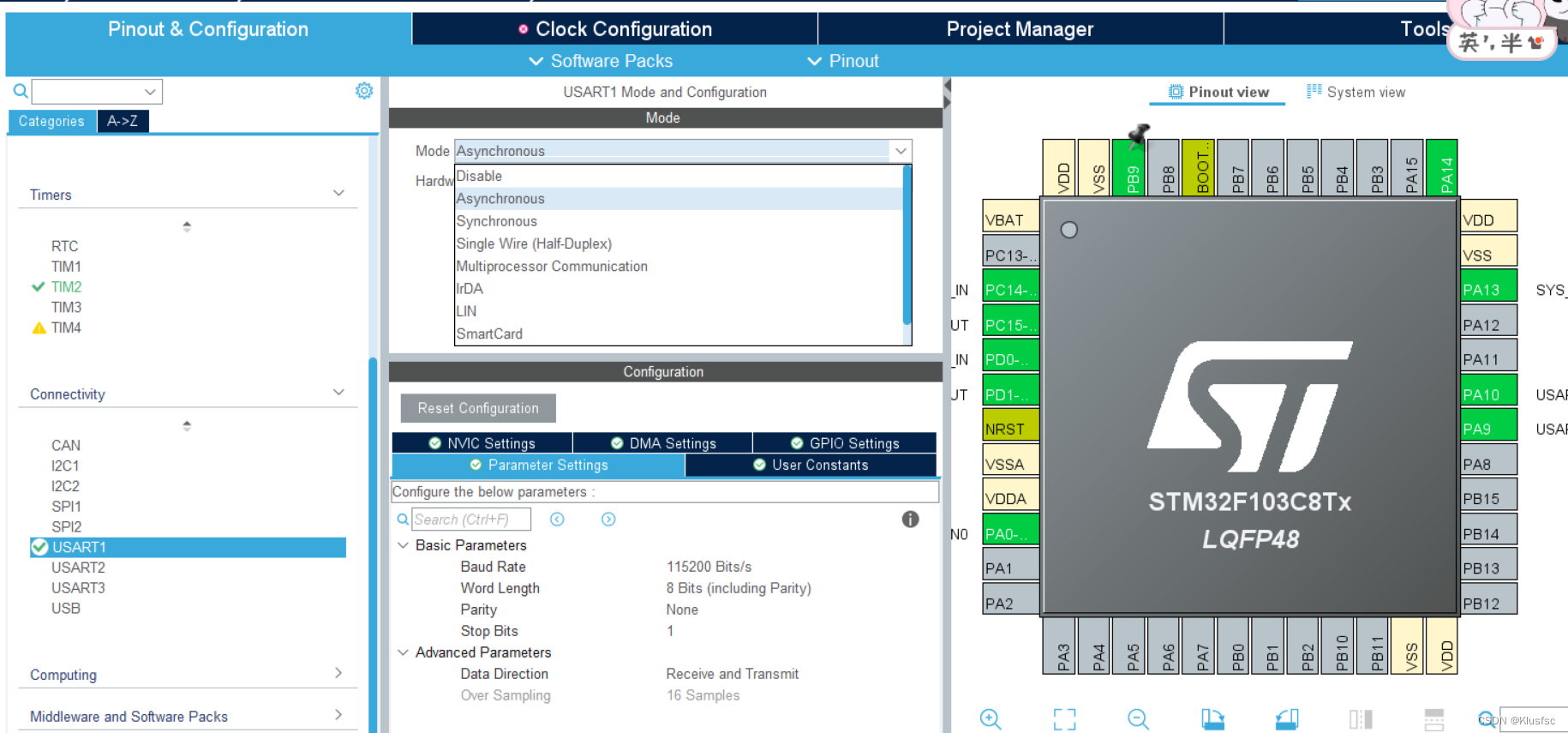This screenshot has width=1568, height=733.
Task: Open the Mode dropdown arrow
Action: 901,151
